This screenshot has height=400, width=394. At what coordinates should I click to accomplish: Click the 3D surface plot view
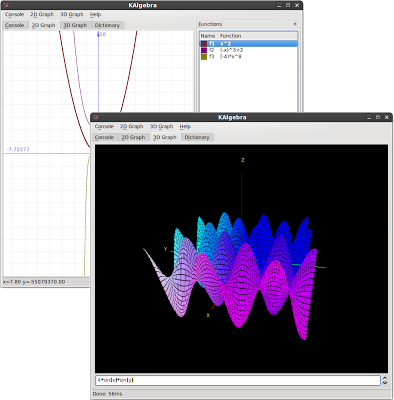[241, 259]
